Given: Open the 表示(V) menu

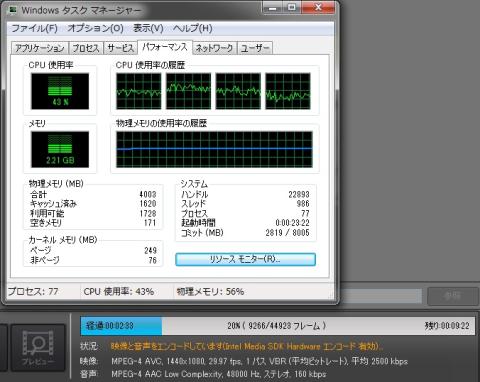Looking at the screenshot, I should point(148,28).
